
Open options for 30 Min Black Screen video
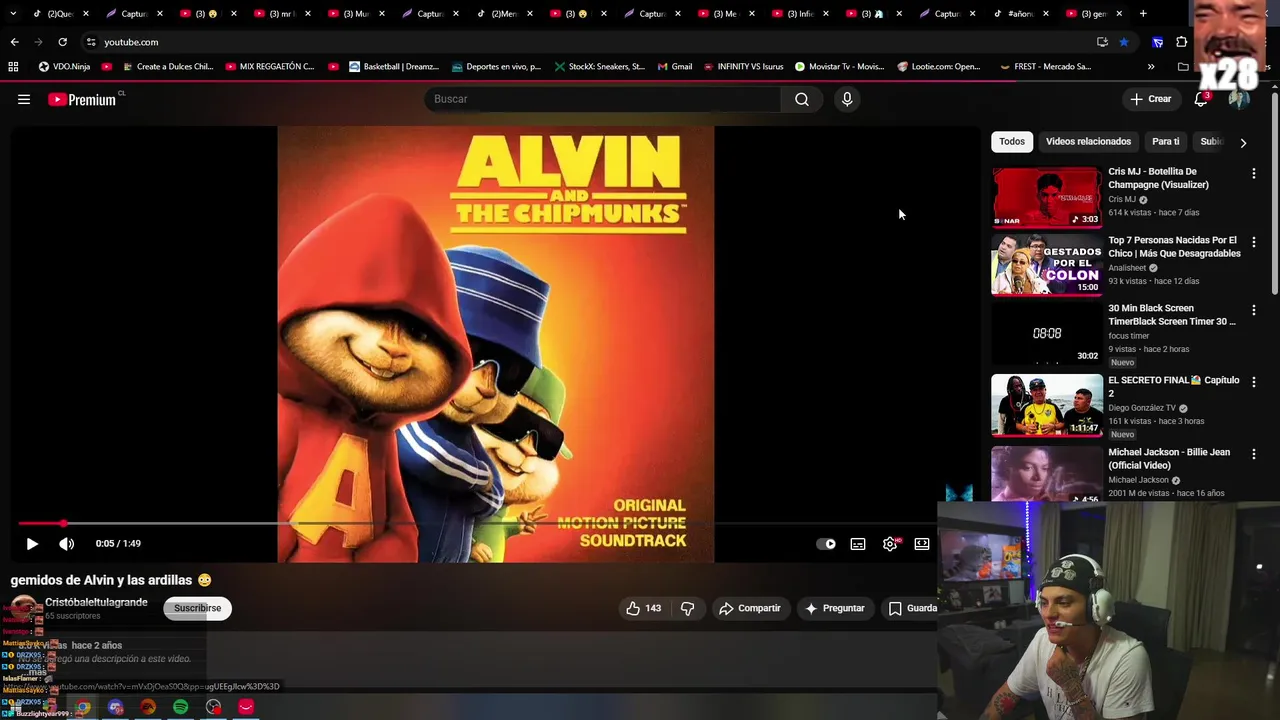coord(1253,310)
